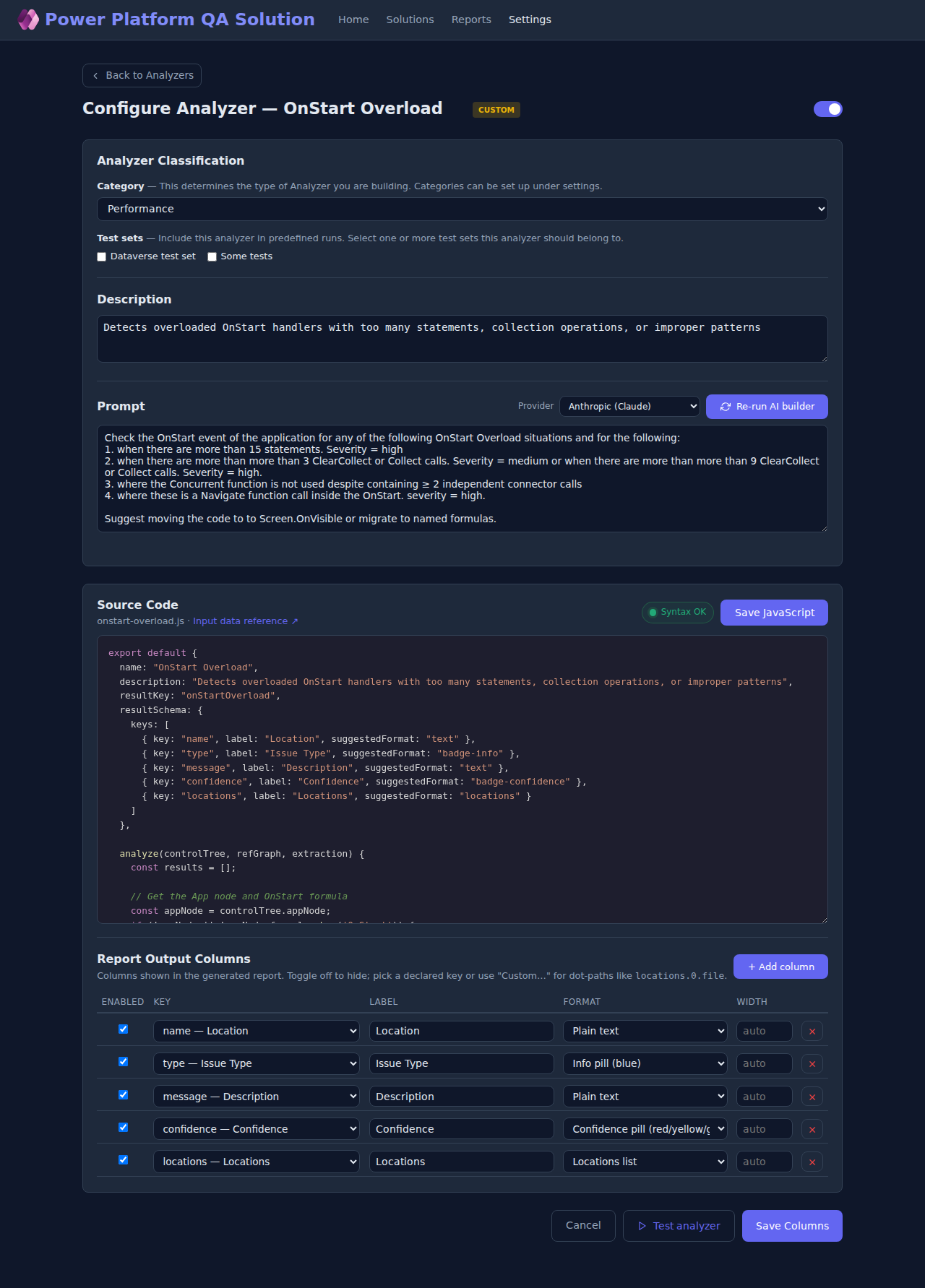925x1288 pixels.
Task: Click Re-run AI builder button
Action: pyautogui.click(x=767, y=407)
